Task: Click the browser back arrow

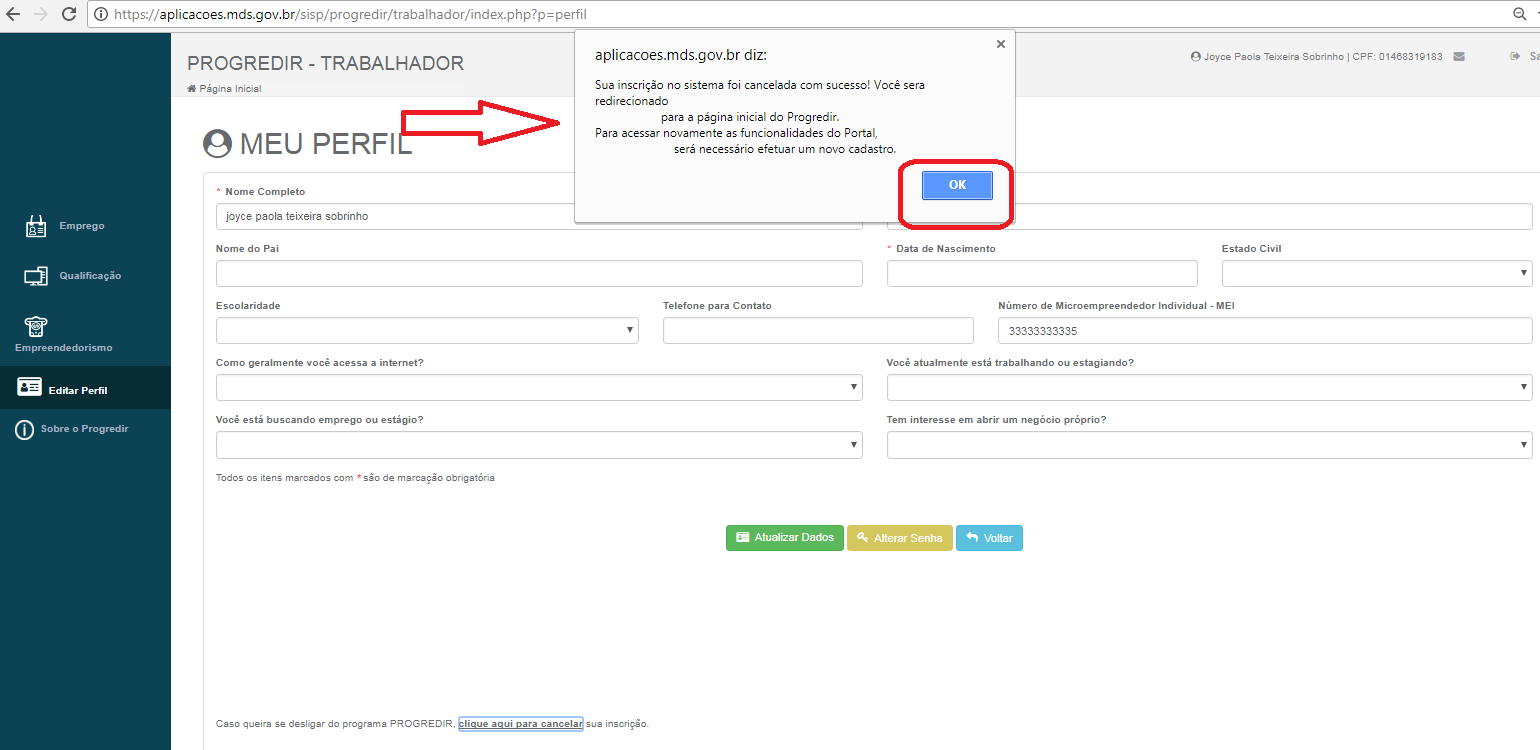Action: 13,14
